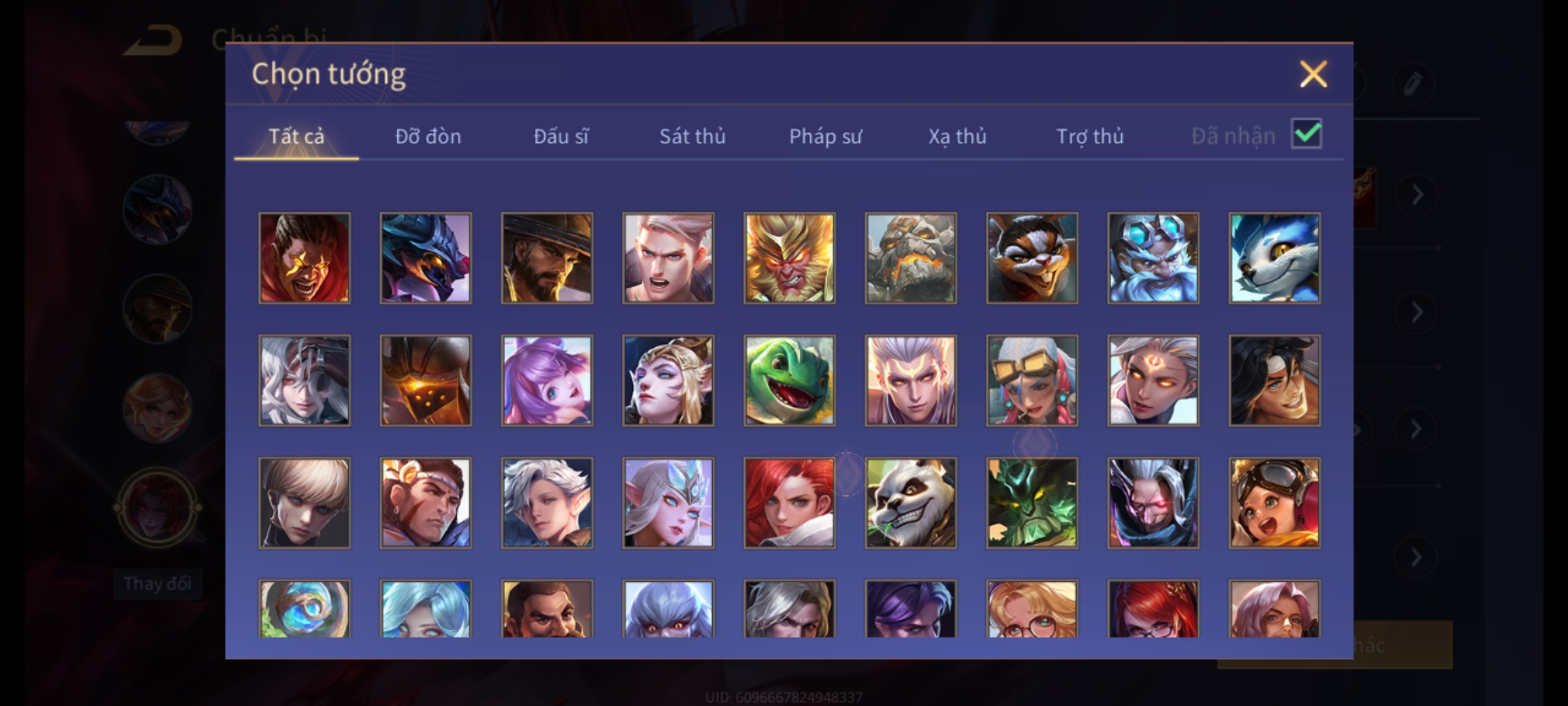
Task: Select the green chameleon hero portrait
Action: click(789, 380)
